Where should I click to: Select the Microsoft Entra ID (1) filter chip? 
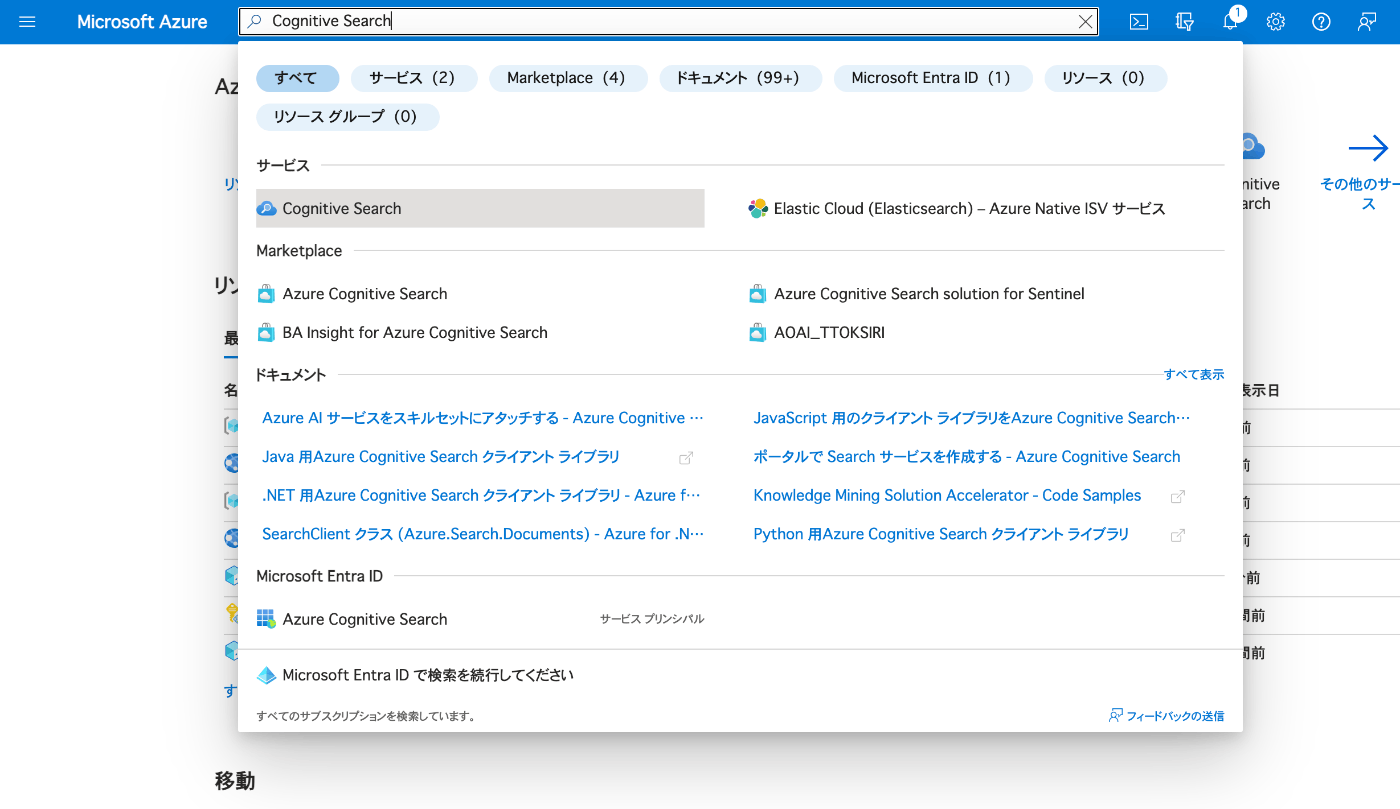931,78
